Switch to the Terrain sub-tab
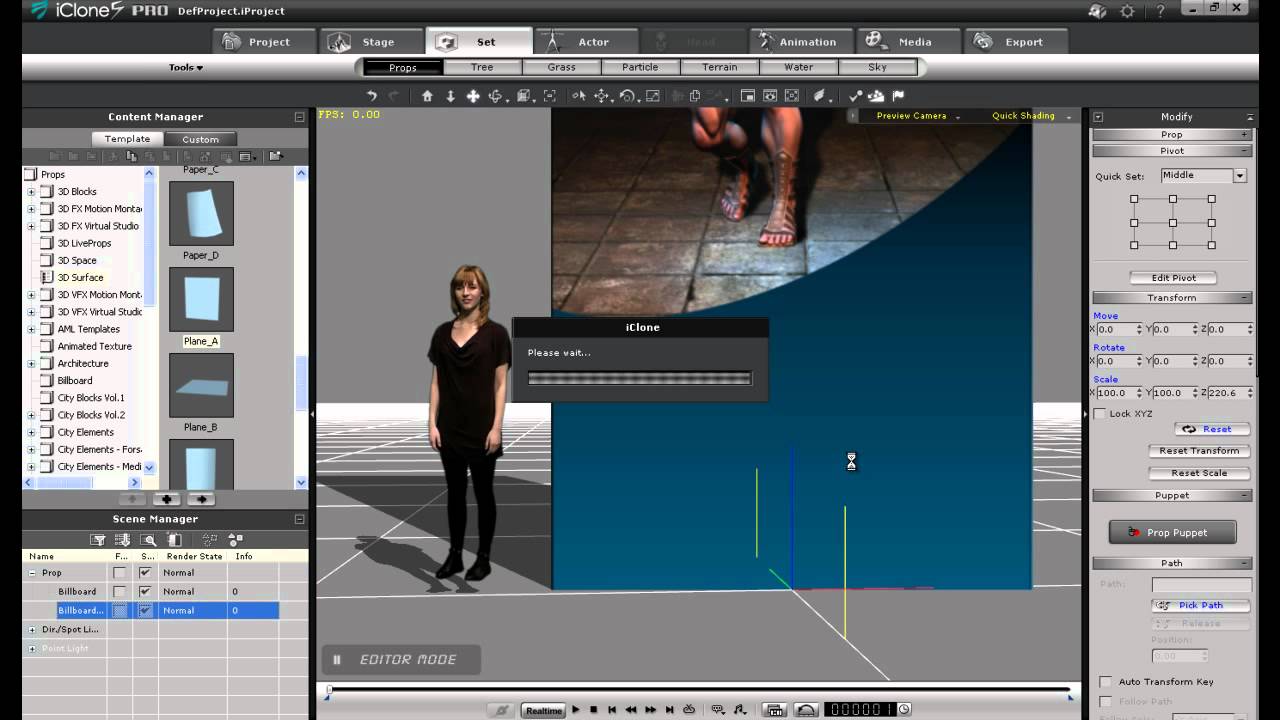This screenshot has width=1280, height=720. pos(719,67)
